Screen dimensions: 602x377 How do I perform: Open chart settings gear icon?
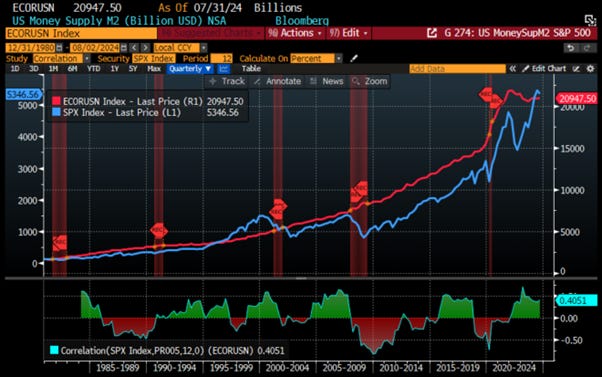click(590, 69)
